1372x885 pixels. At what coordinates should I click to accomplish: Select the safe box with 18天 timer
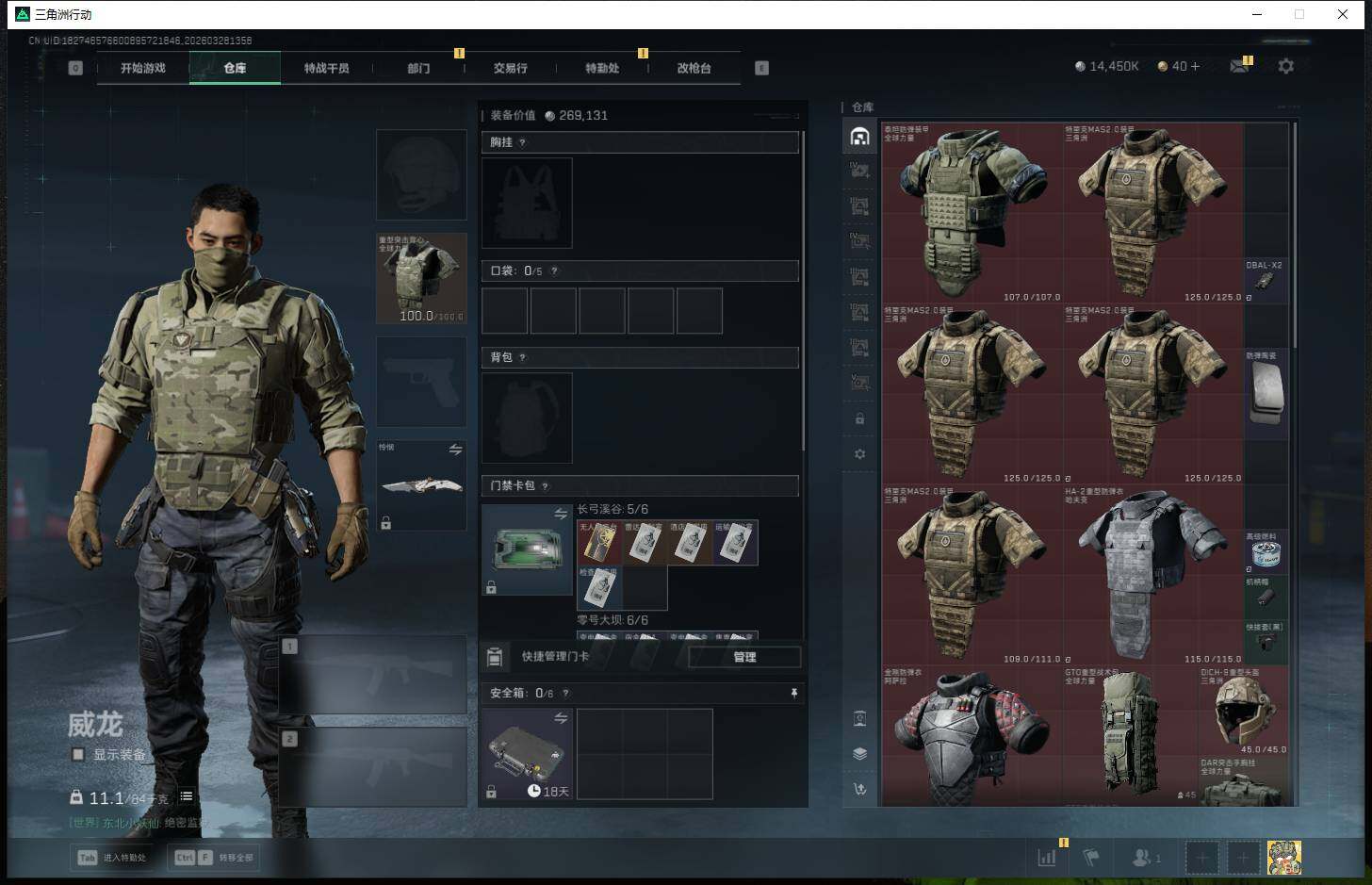527,754
